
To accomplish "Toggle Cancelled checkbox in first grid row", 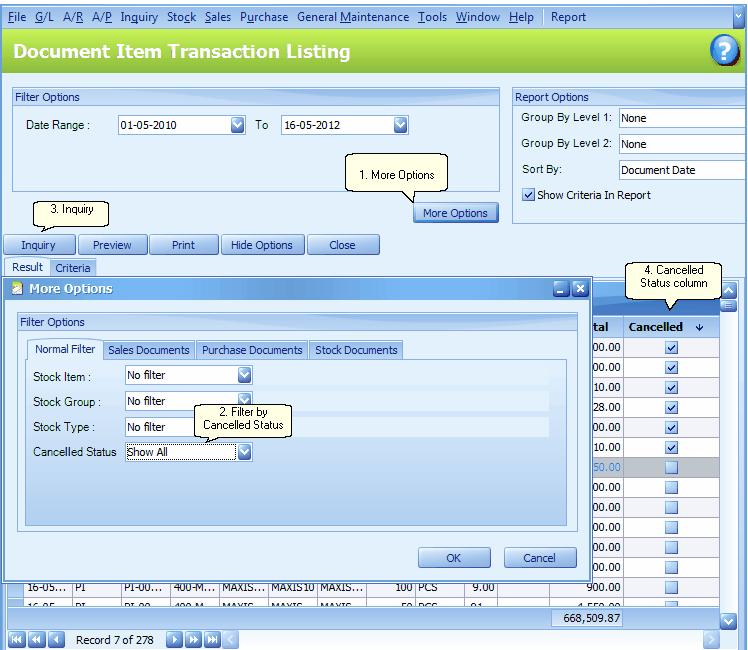I will point(671,347).
